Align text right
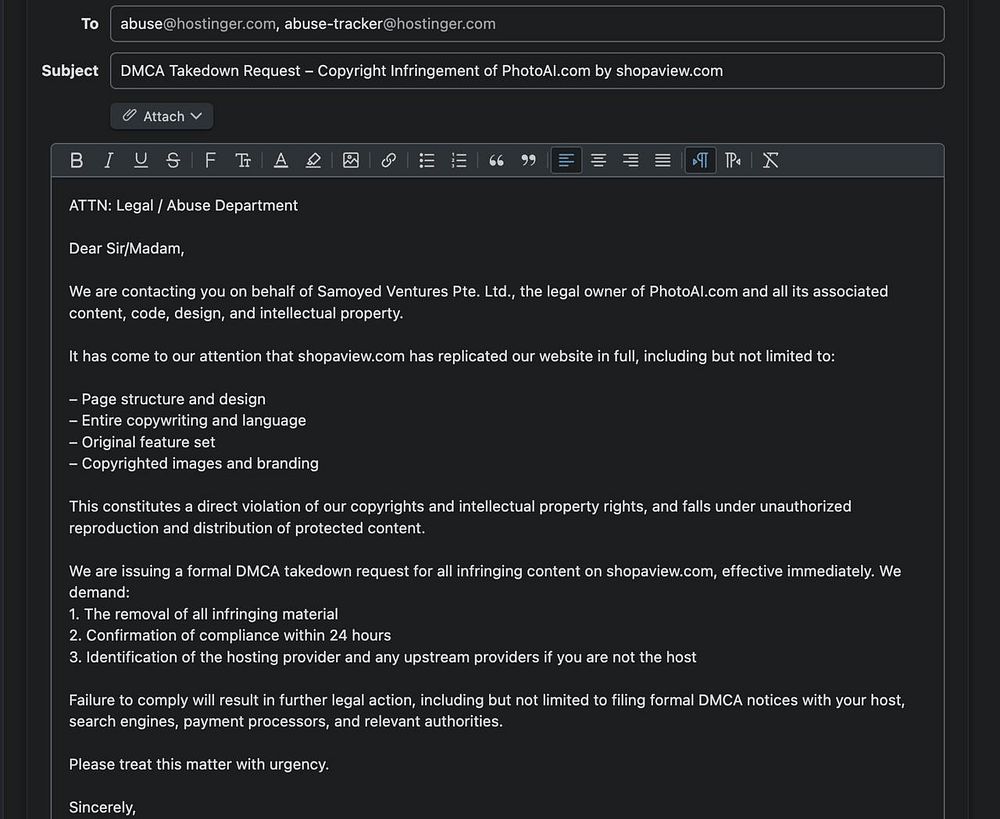The height and width of the screenshot is (819, 1000). pos(631,160)
